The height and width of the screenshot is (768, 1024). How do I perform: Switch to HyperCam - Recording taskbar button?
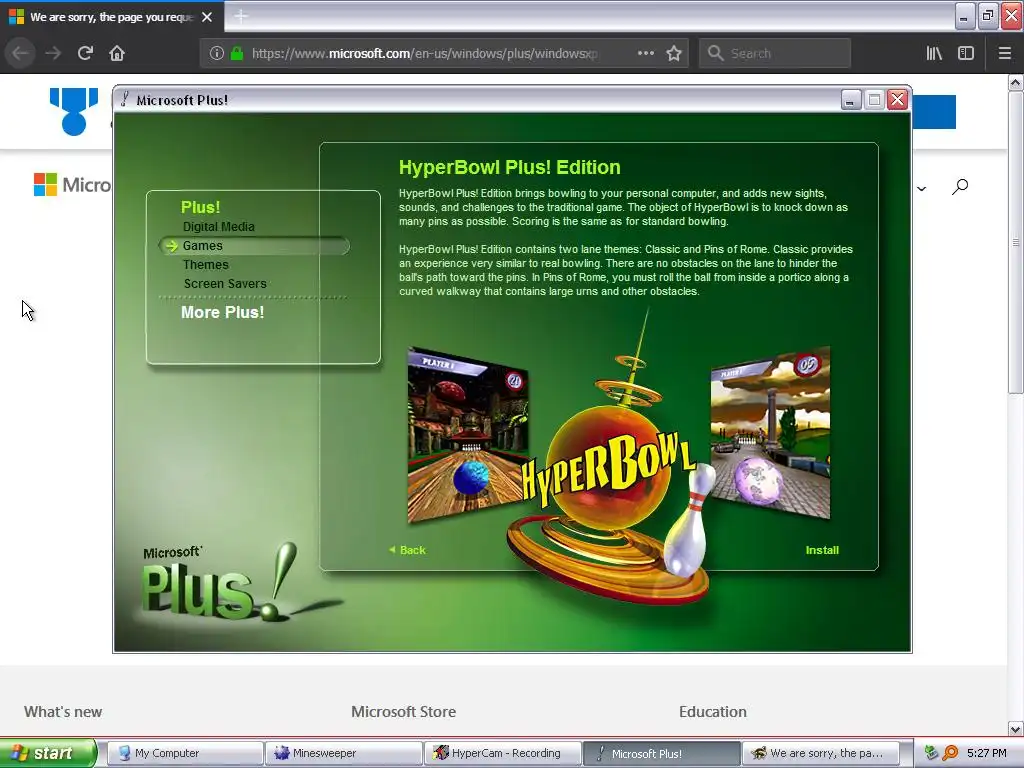[502, 753]
